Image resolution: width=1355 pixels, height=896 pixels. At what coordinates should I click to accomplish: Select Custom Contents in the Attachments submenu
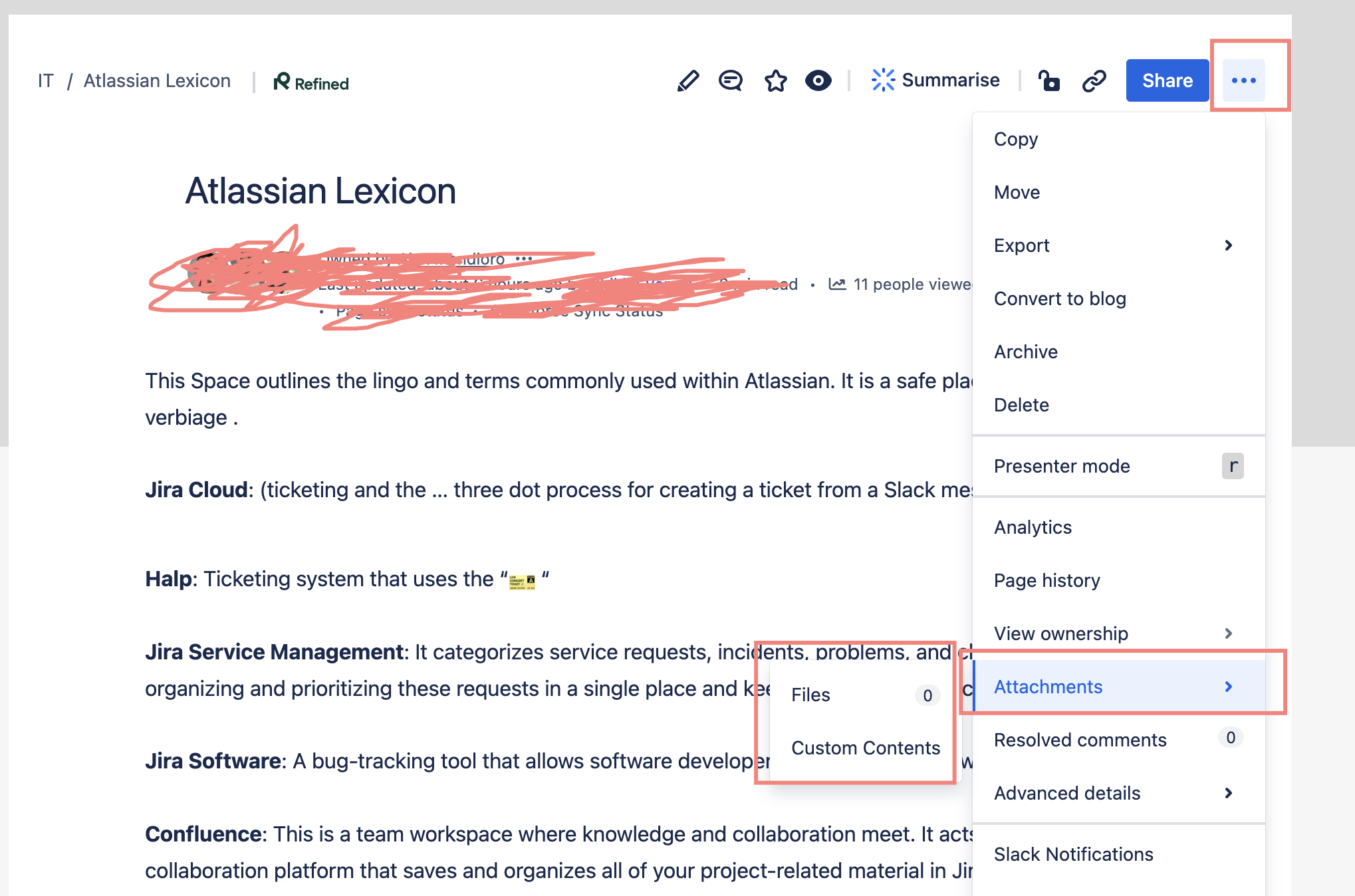[x=866, y=748]
